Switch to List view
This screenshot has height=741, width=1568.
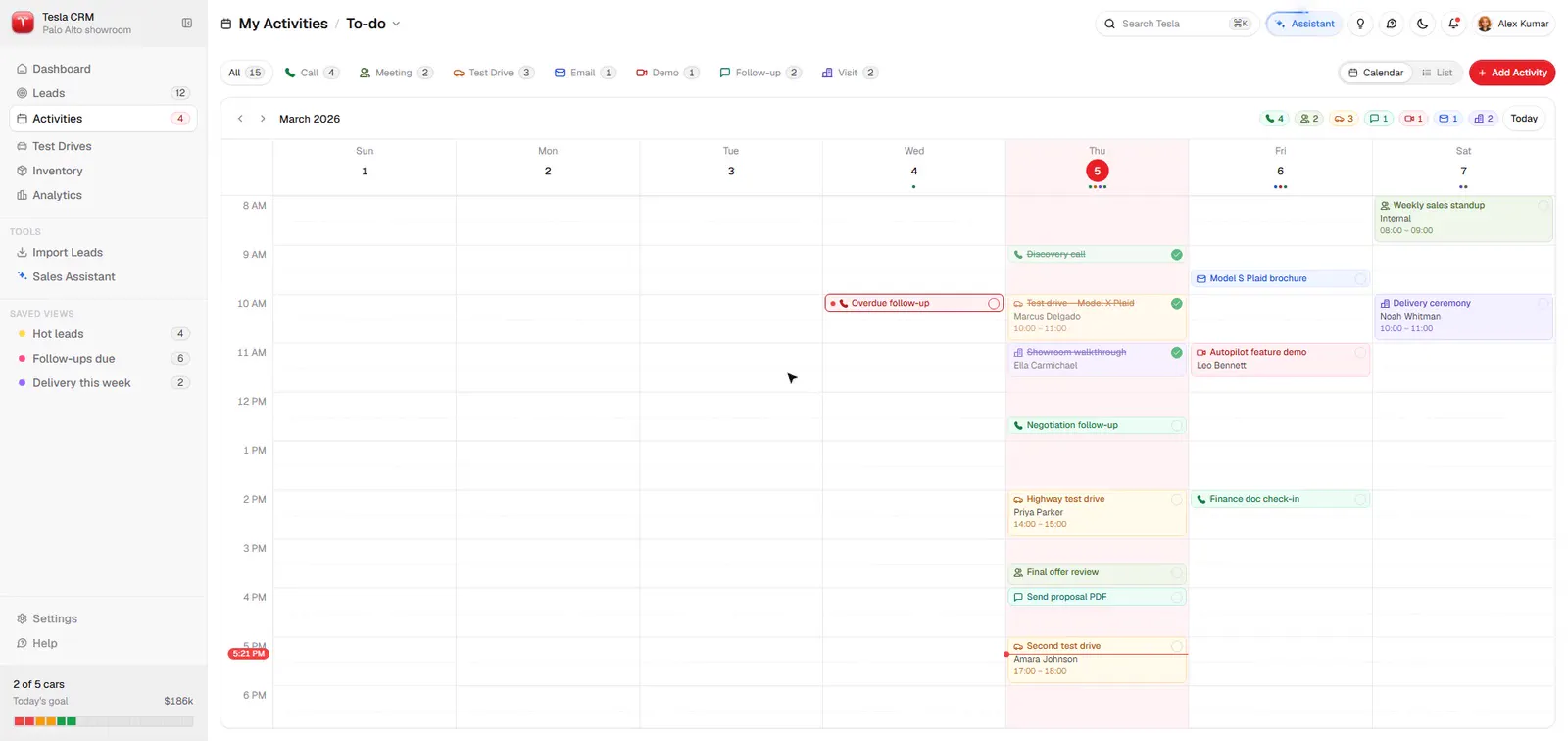tap(1437, 73)
